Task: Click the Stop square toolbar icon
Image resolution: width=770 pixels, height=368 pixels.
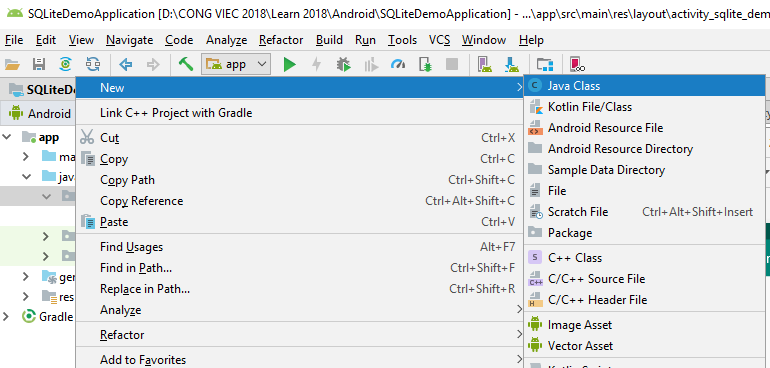Action: (x=452, y=64)
